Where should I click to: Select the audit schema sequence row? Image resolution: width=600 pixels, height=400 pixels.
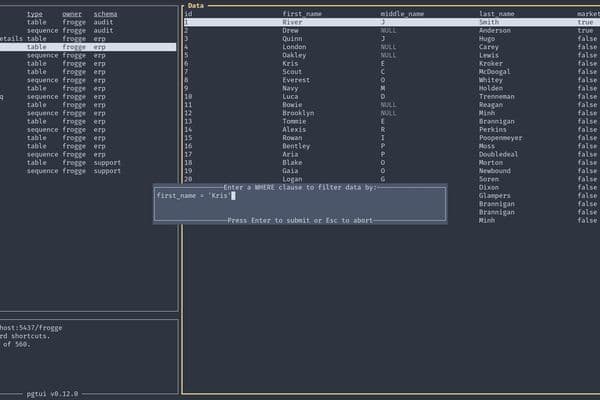[88, 31]
